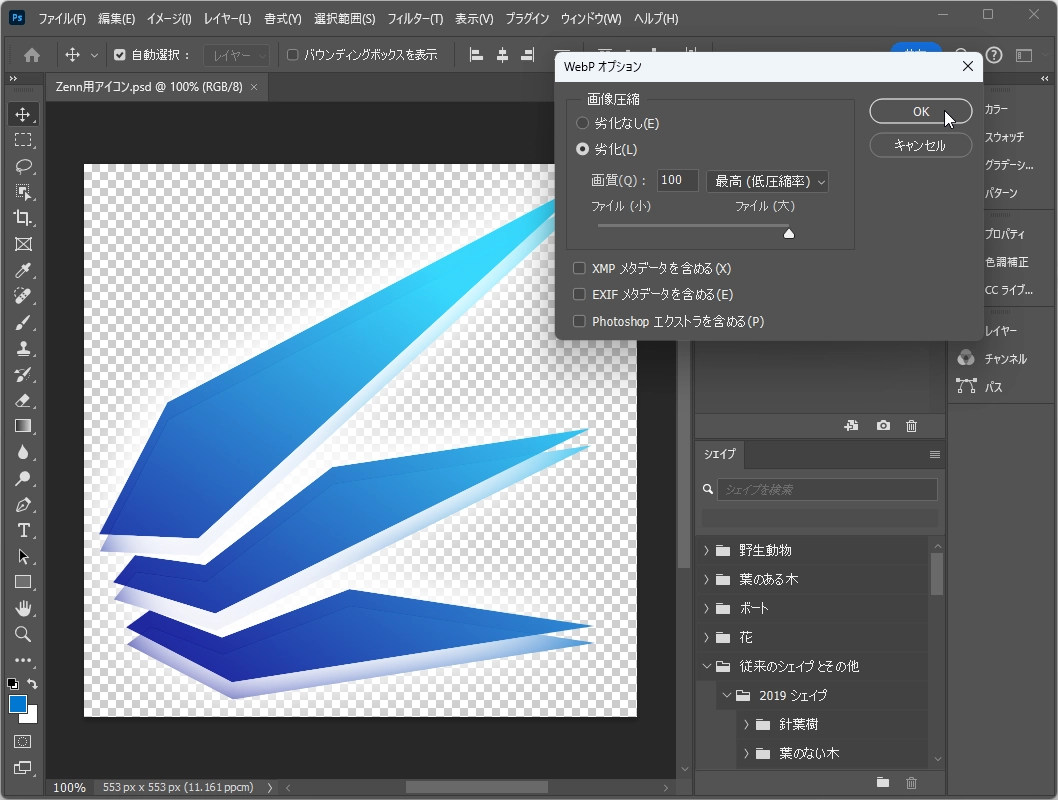This screenshot has width=1058, height=800.
Task: Select the Horizontal Type tool
Action: pyautogui.click(x=23, y=531)
